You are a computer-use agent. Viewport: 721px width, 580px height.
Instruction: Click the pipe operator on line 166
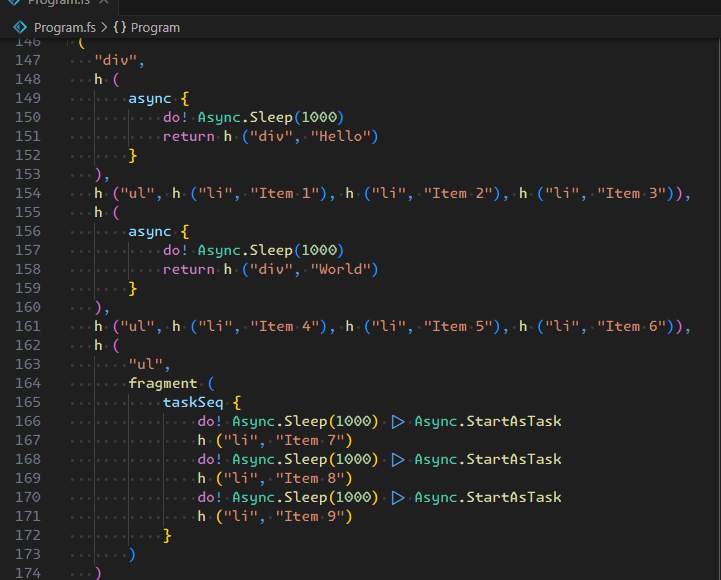398,422
